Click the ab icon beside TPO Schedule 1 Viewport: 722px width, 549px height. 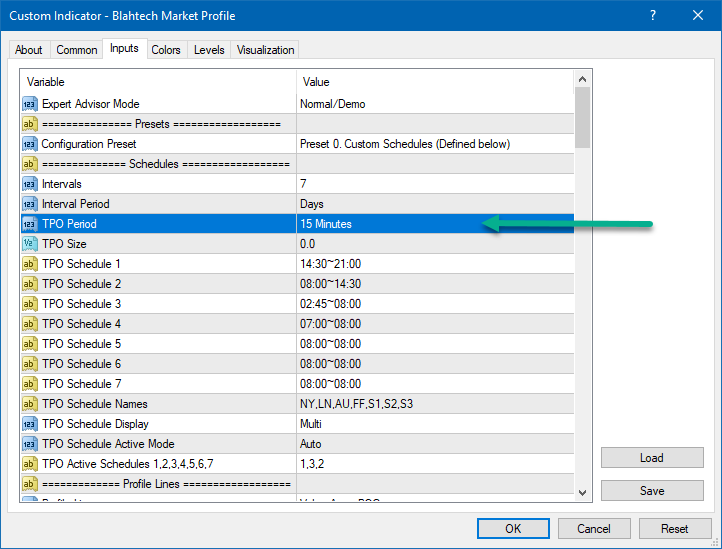click(29, 264)
